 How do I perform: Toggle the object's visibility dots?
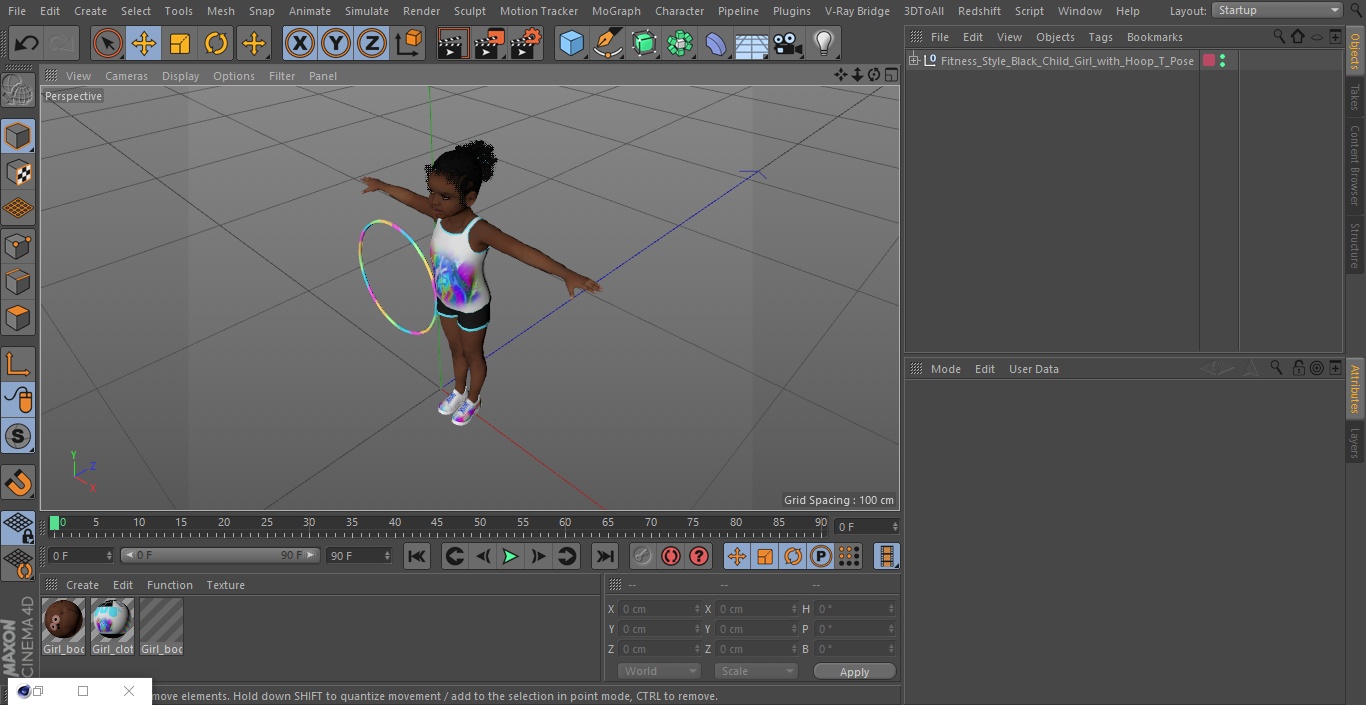pyautogui.click(x=1223, y=61)
